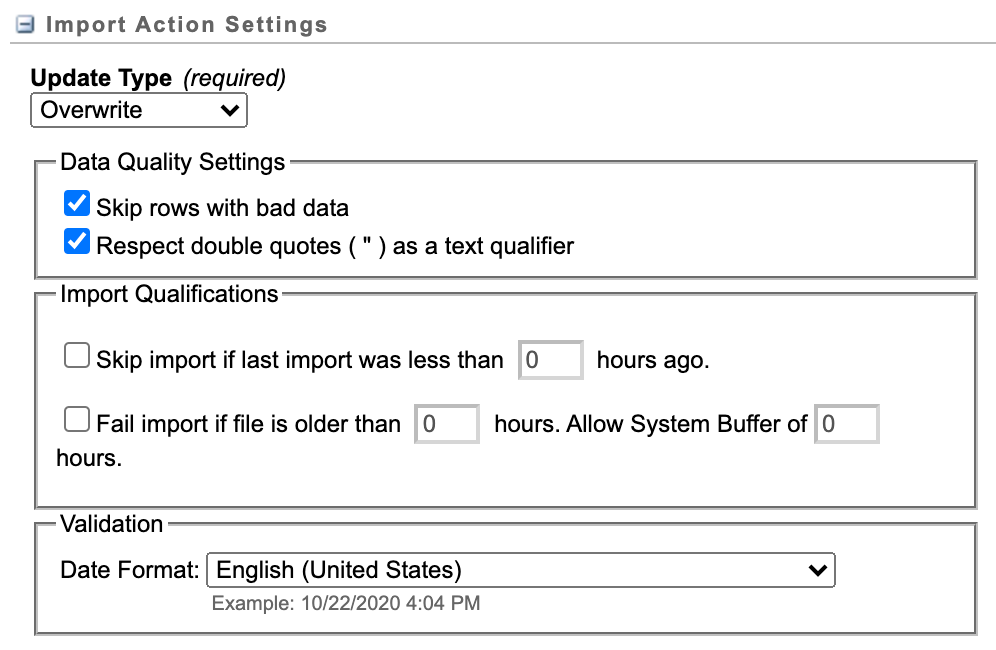Click the file older than hours field

point(447,424)
